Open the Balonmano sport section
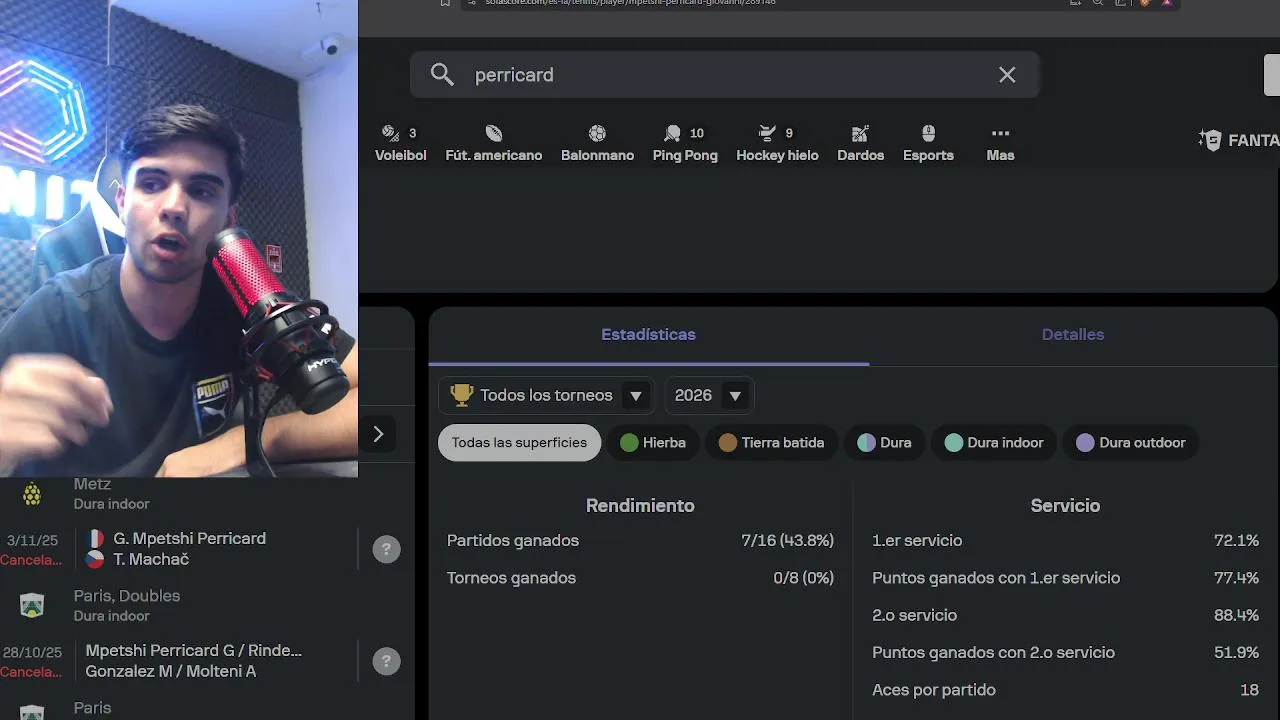This screenshot has width=1280, height=720. click(597, 143)
